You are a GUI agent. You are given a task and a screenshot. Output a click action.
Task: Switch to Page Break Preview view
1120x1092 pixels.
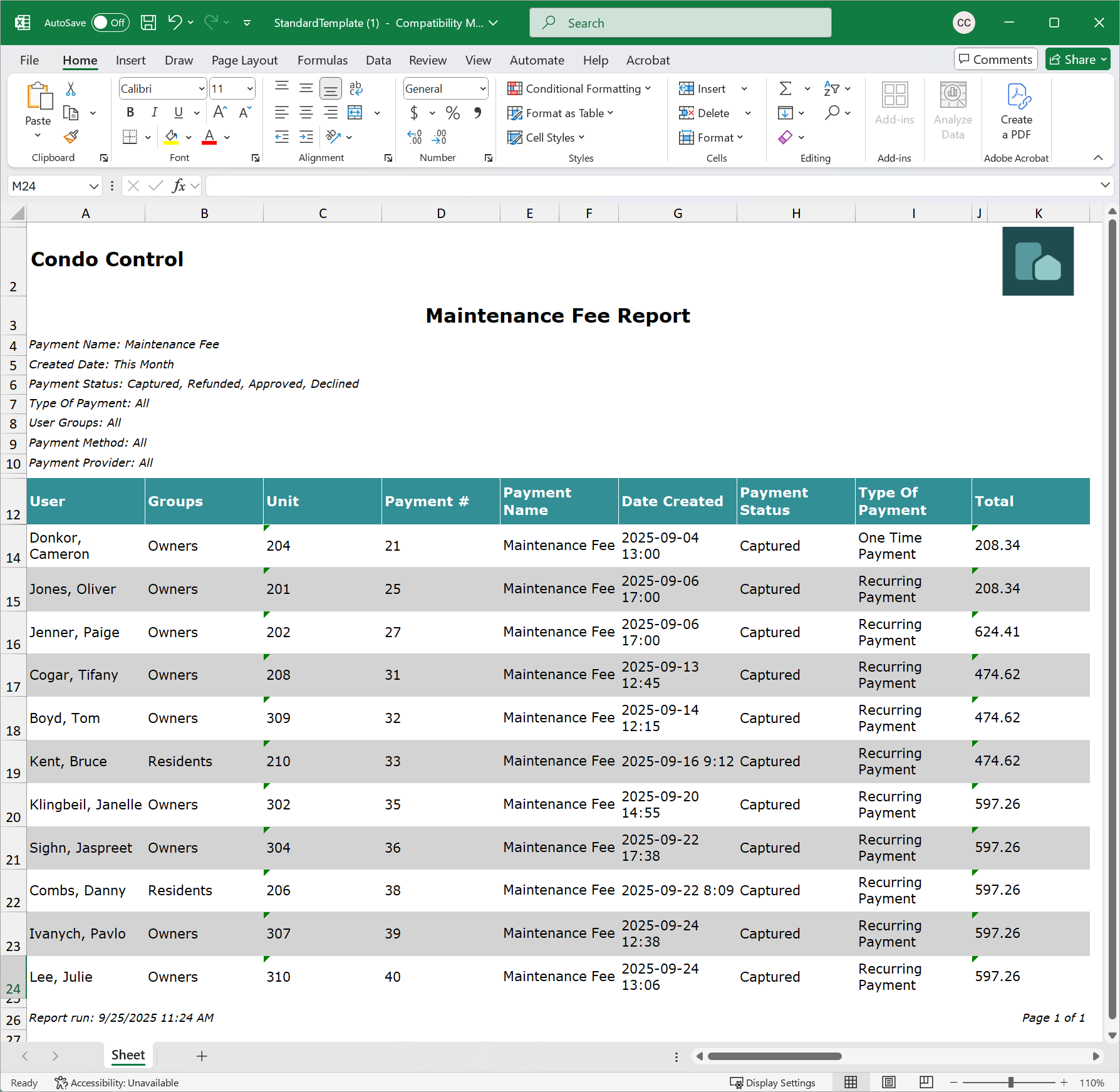[x=926, y=1082]
